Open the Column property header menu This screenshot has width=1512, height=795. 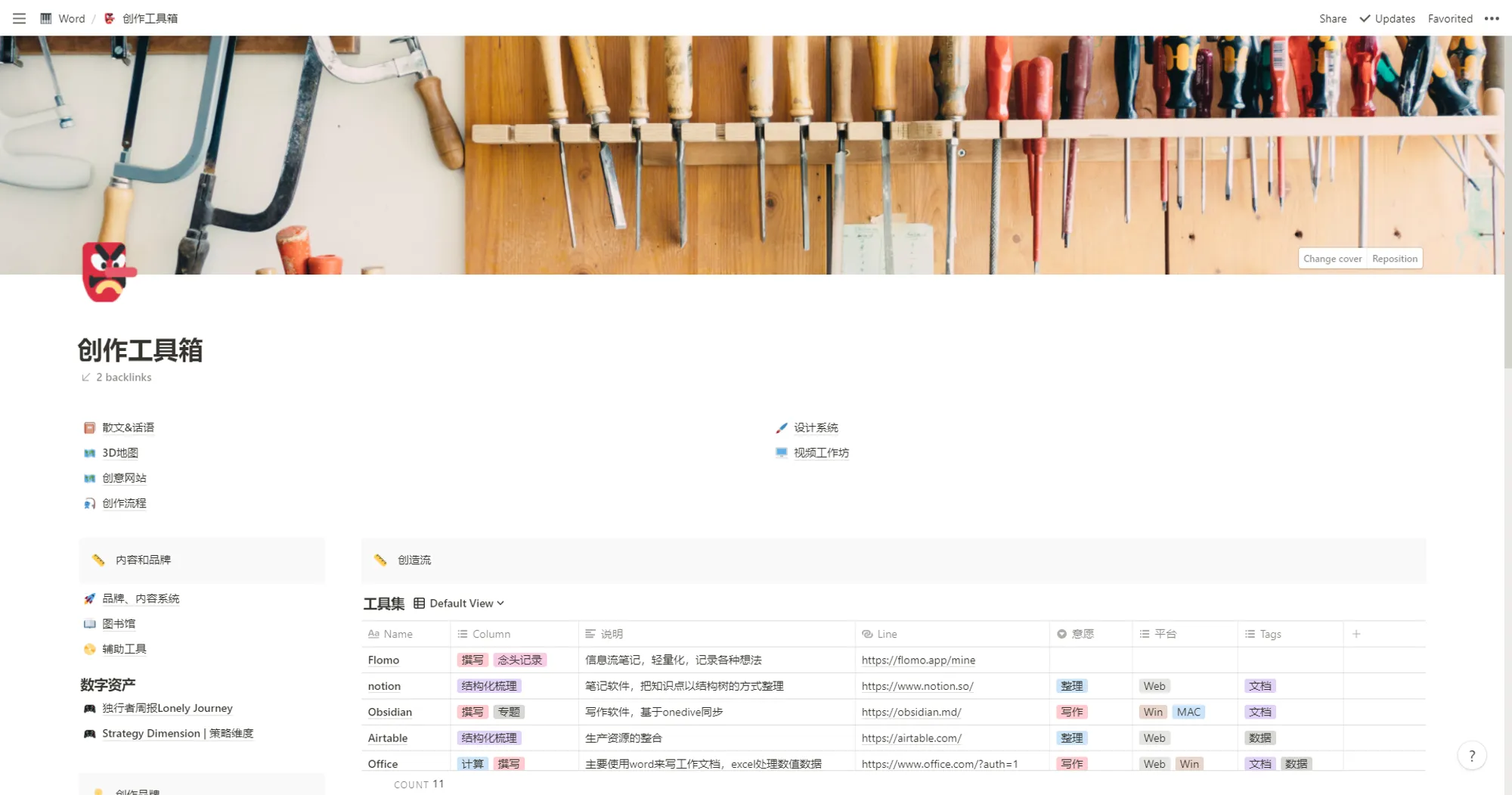[515, 634]
